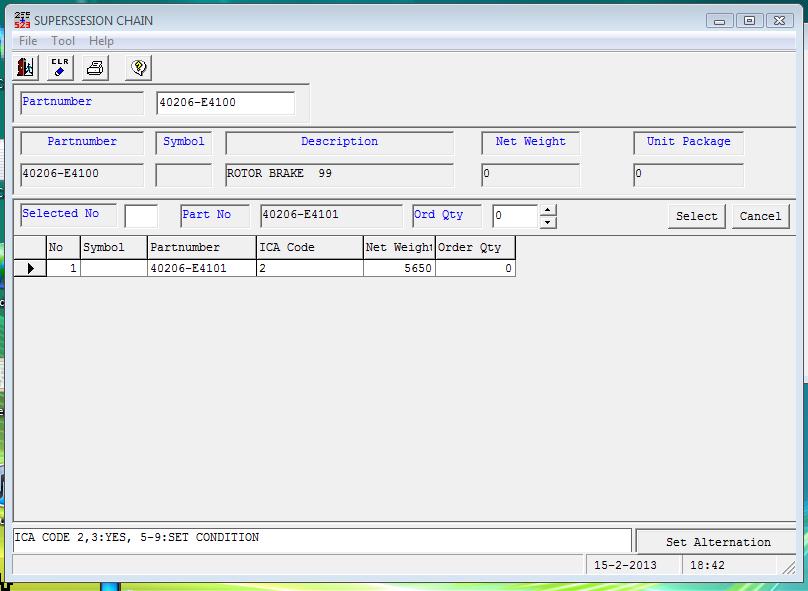Click the blue Unit Package label

(x=688, y=142)
